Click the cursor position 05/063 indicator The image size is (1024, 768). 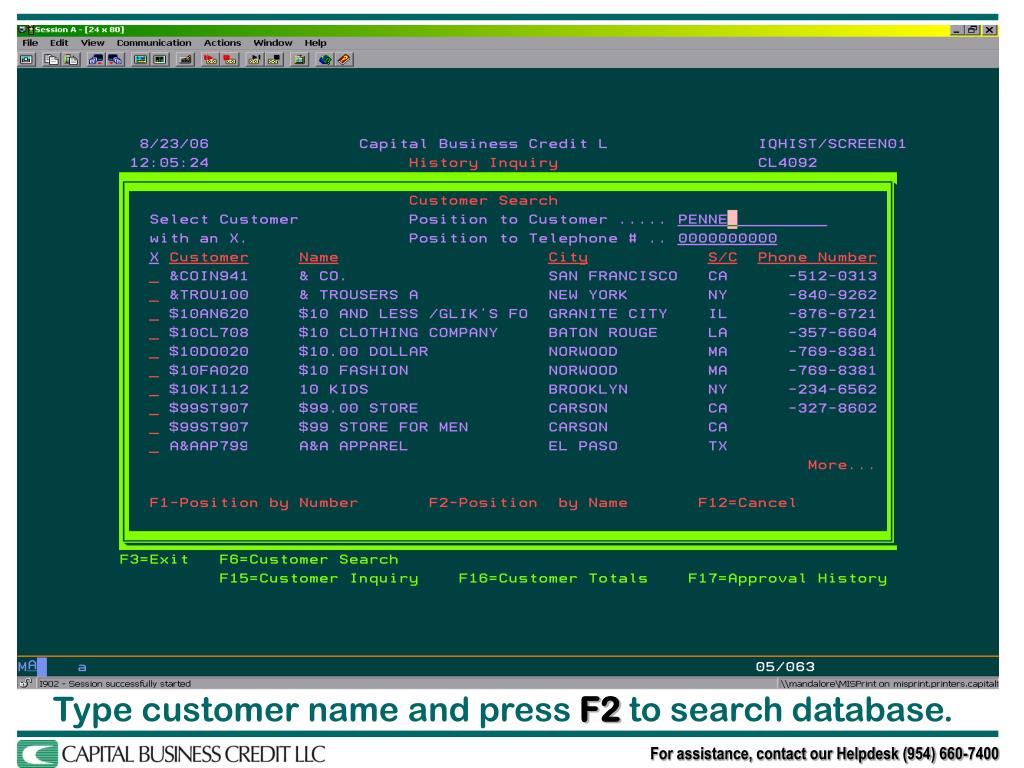tap(785, 667)
